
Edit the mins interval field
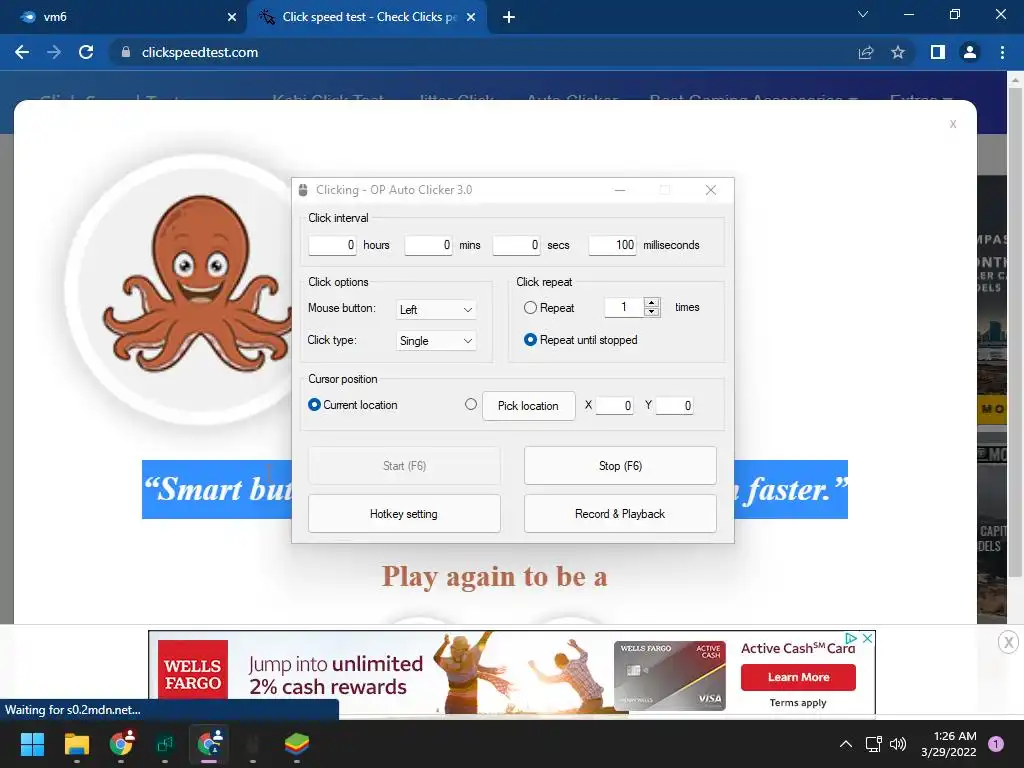tap(428, 245)
